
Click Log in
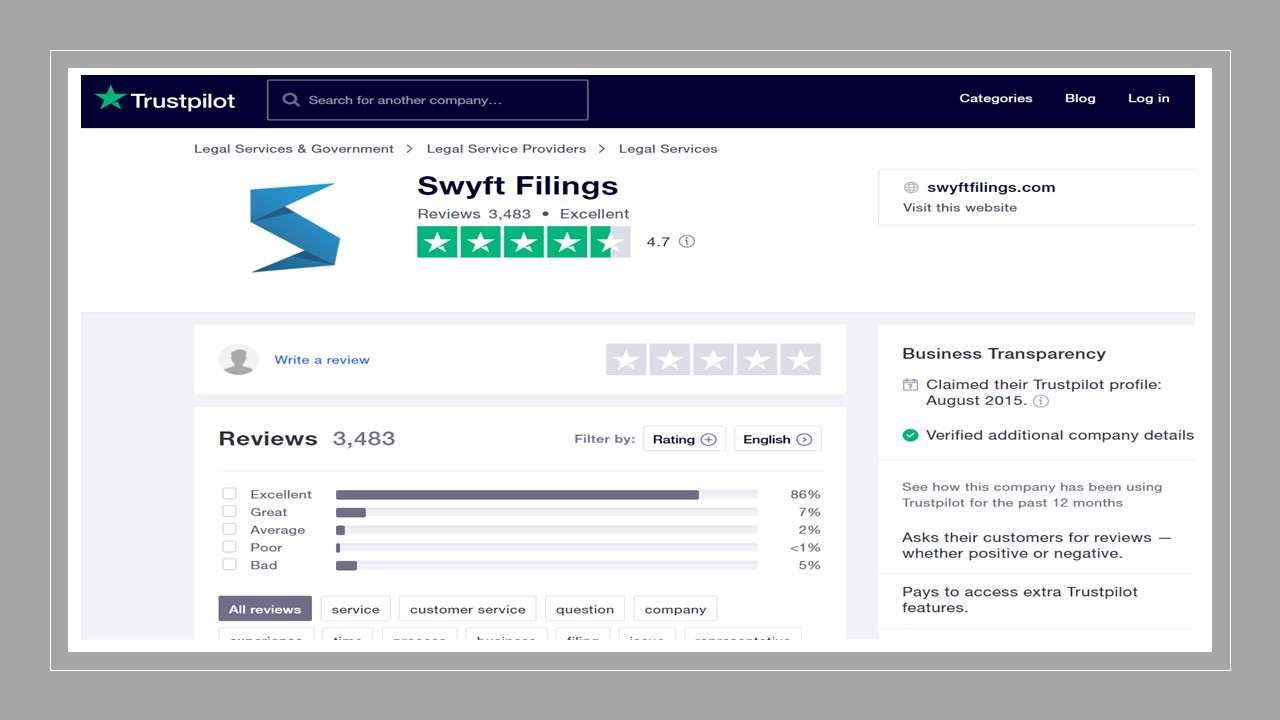pyautogui.click(x=1149, y=98)
